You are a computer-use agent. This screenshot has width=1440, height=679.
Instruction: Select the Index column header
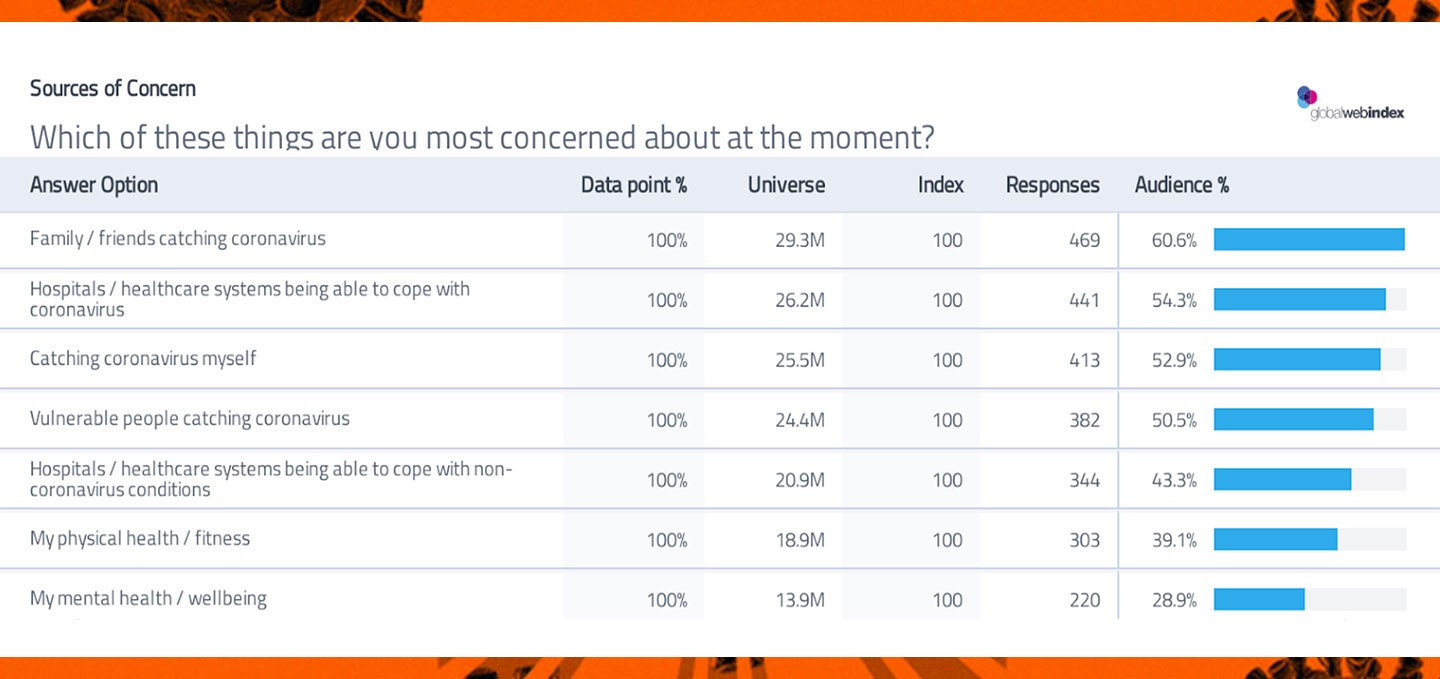(x=940, y=185)
